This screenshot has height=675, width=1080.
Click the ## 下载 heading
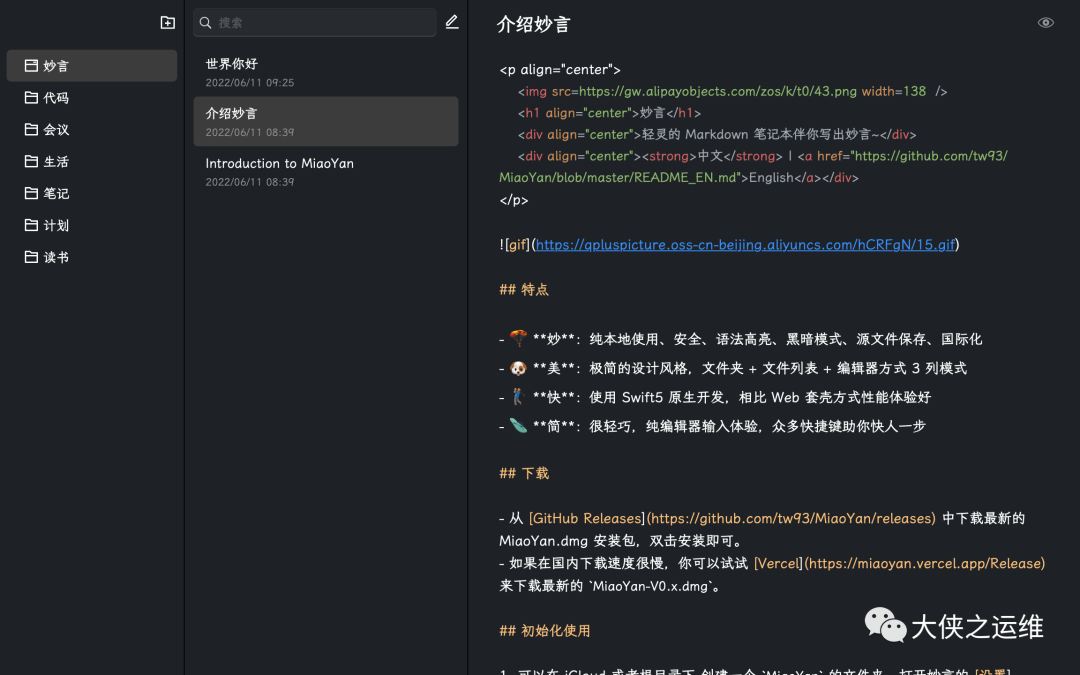coord(524,473)
